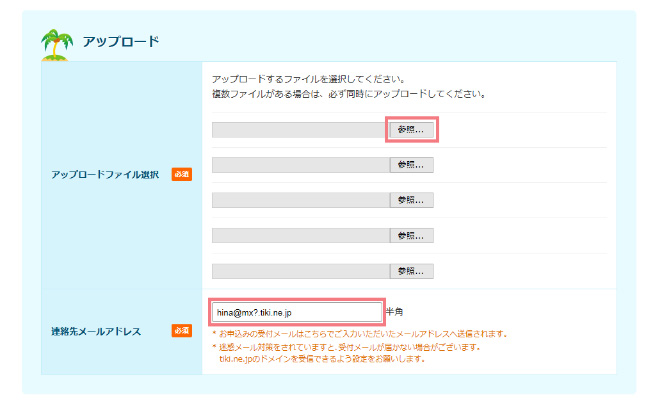Click the アップロードするファイルを選択してください instruction text
Viewport: 655px width, 405px height.
tap(307, 78)
